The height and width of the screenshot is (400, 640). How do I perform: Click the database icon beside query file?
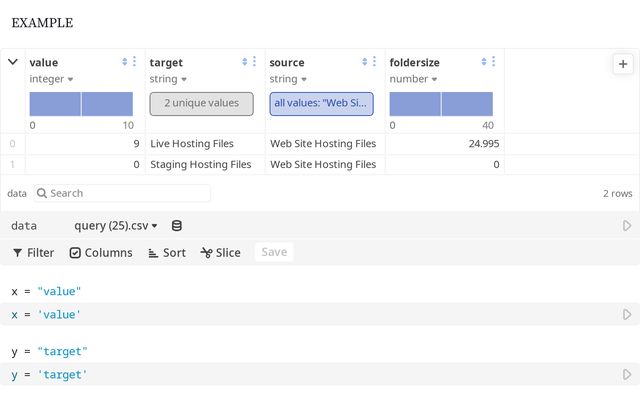tap(177, 226)
